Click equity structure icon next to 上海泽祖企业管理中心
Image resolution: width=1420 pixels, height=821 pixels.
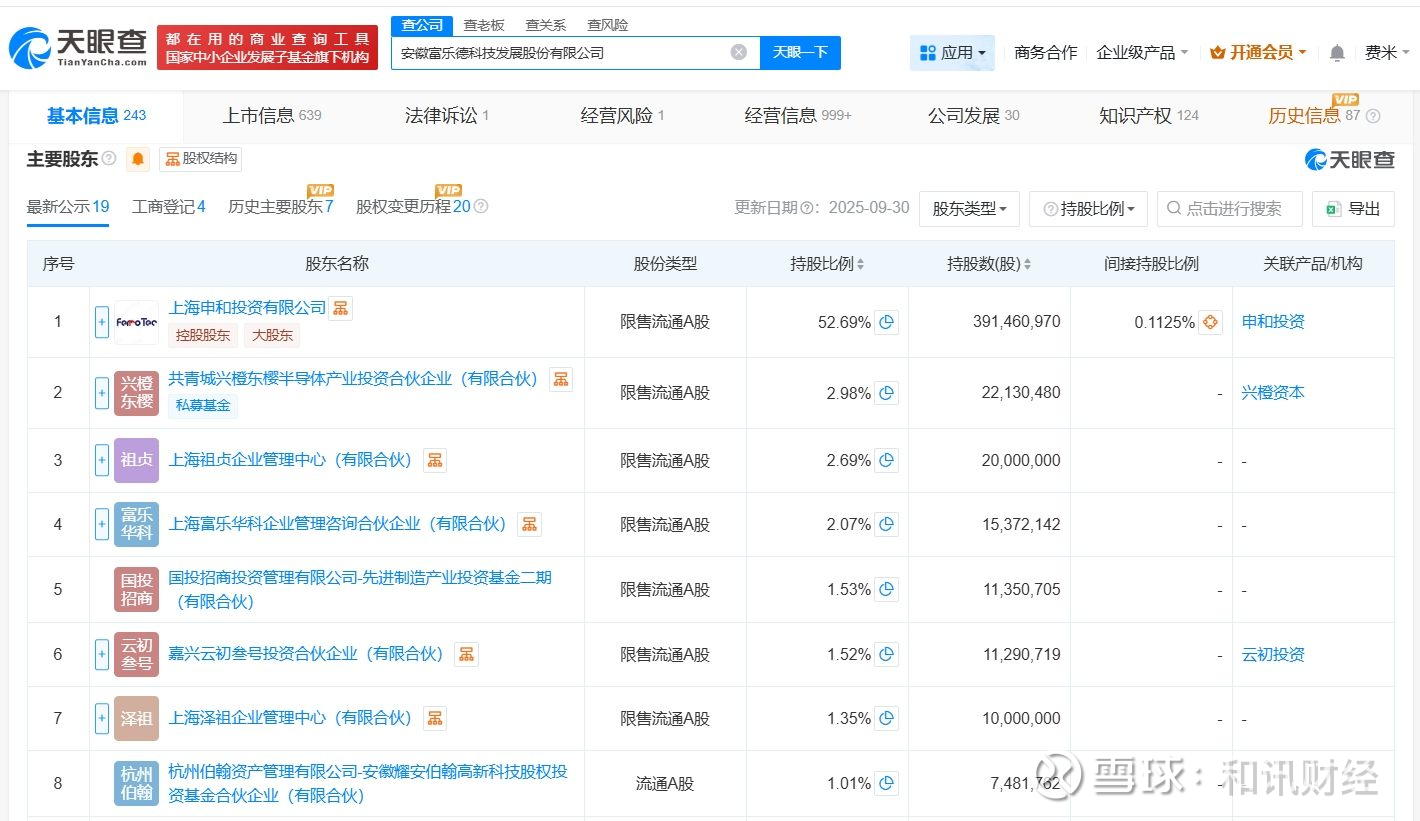pos(434,718)
